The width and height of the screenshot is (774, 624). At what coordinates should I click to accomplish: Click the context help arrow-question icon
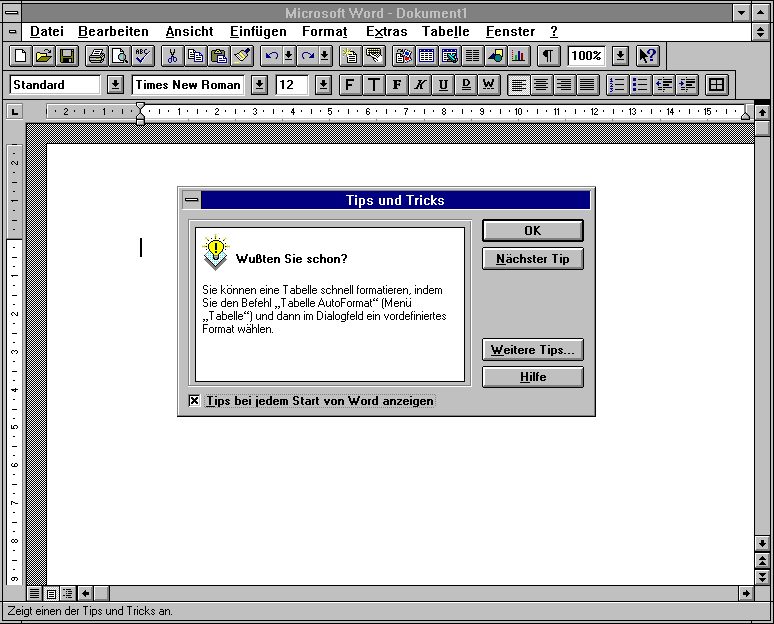[x=648, y=56]
